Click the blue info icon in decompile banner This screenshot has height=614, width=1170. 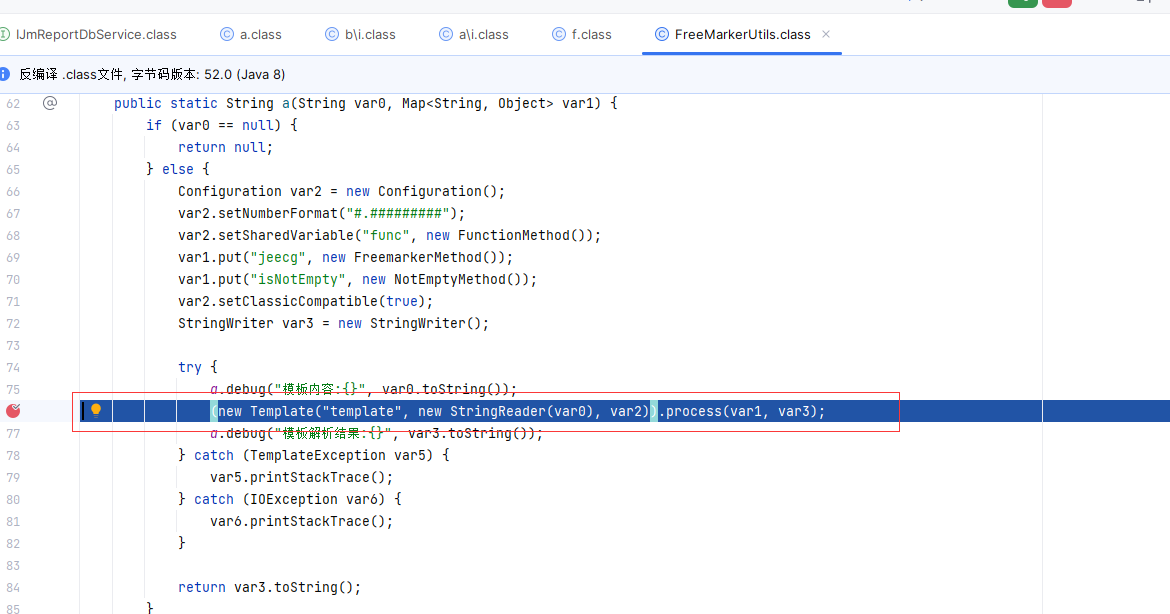(4, 74)
